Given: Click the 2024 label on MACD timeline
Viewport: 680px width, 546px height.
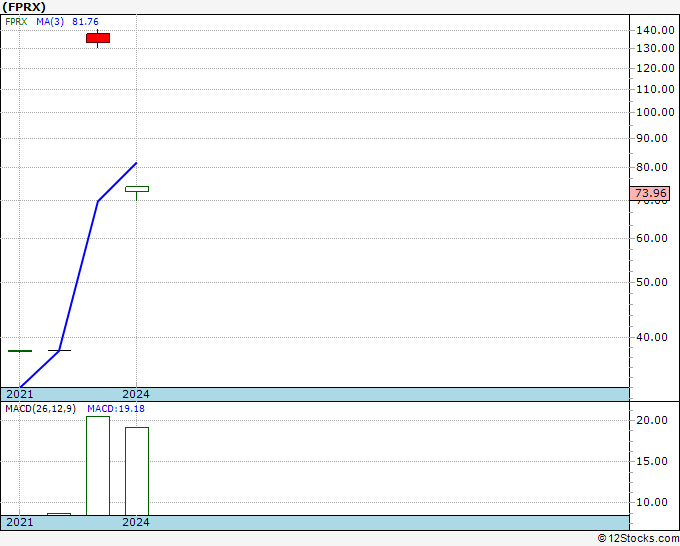Looking at the screenshot, I should pyautogui.click(x=136, y=522).
